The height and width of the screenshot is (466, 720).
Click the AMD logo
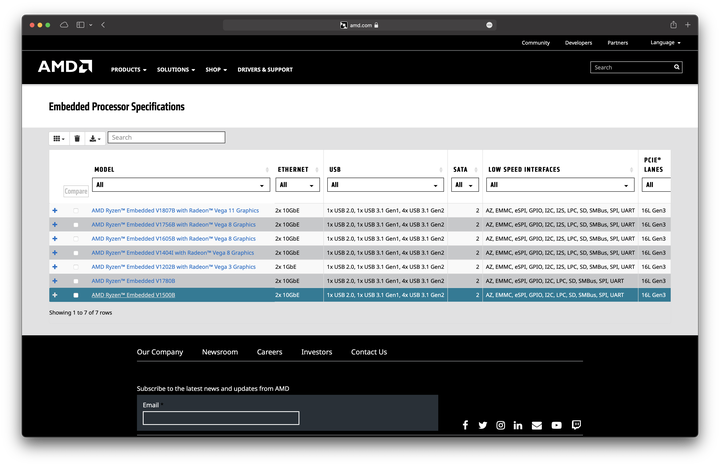tap(65, 67)
